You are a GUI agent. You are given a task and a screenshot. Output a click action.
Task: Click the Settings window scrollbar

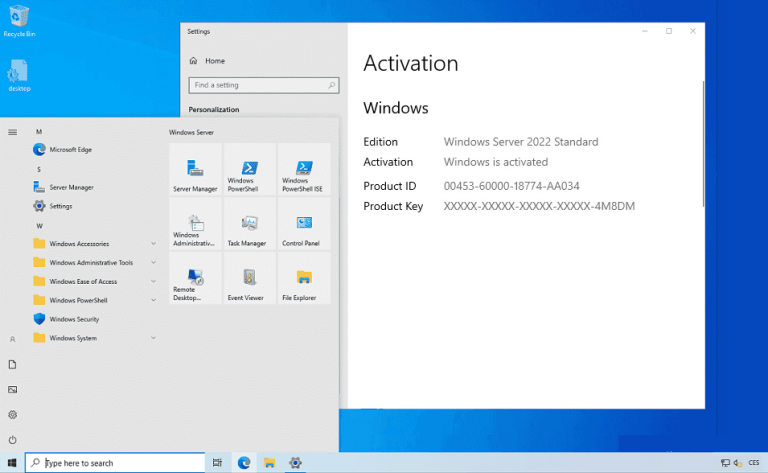click(x=703, y=143)
